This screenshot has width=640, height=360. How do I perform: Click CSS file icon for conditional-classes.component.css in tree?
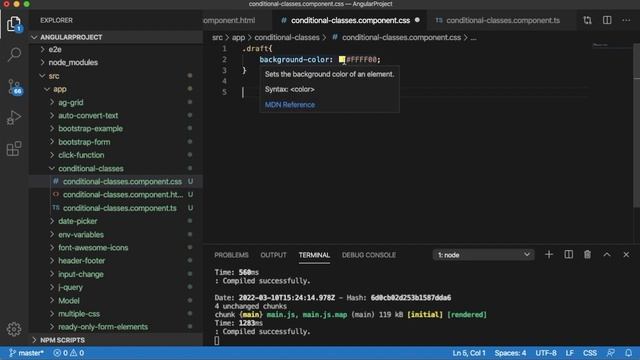[x=56, y=181]
